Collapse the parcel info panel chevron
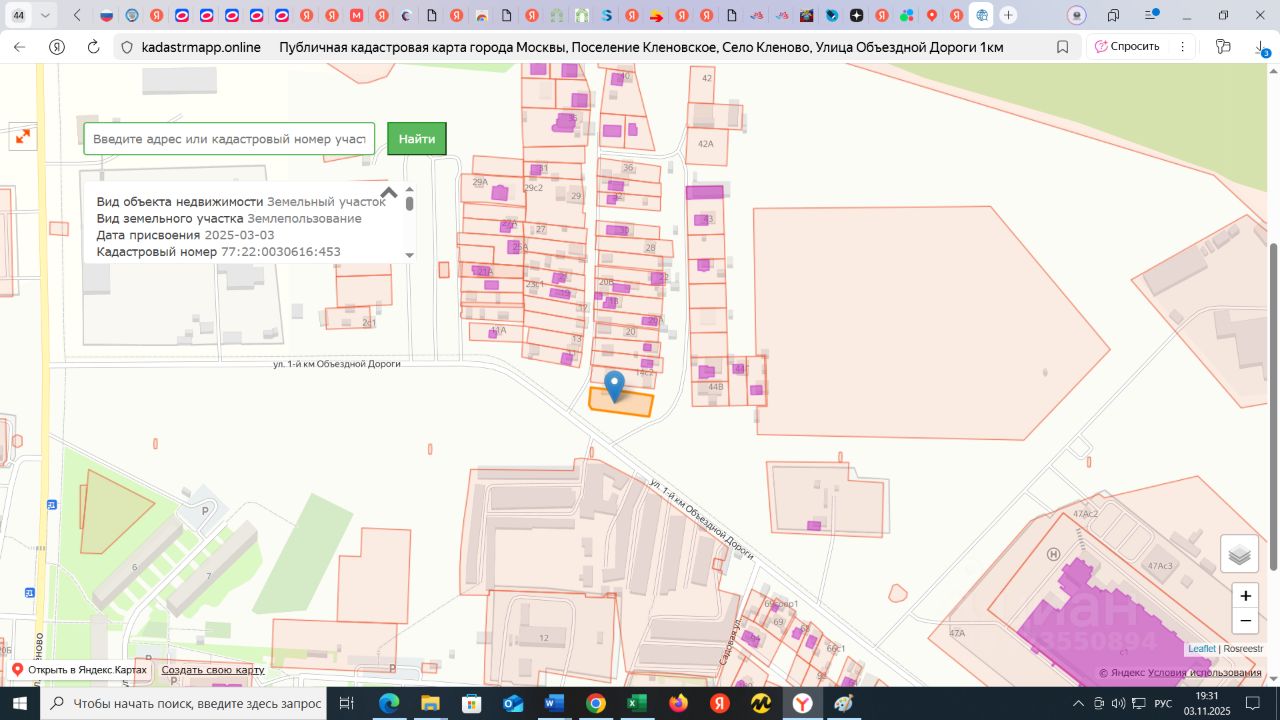 click(389, 193)
